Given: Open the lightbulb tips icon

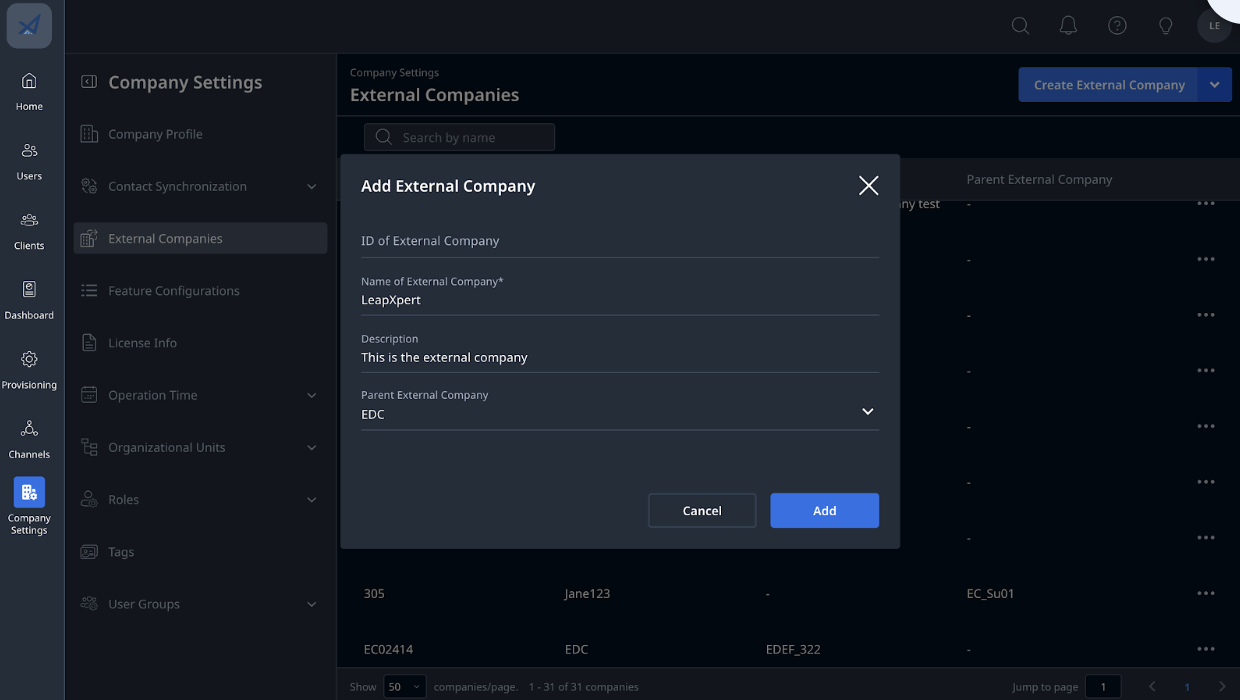Looking at the screenshot, I should (x=1165, y=26).
